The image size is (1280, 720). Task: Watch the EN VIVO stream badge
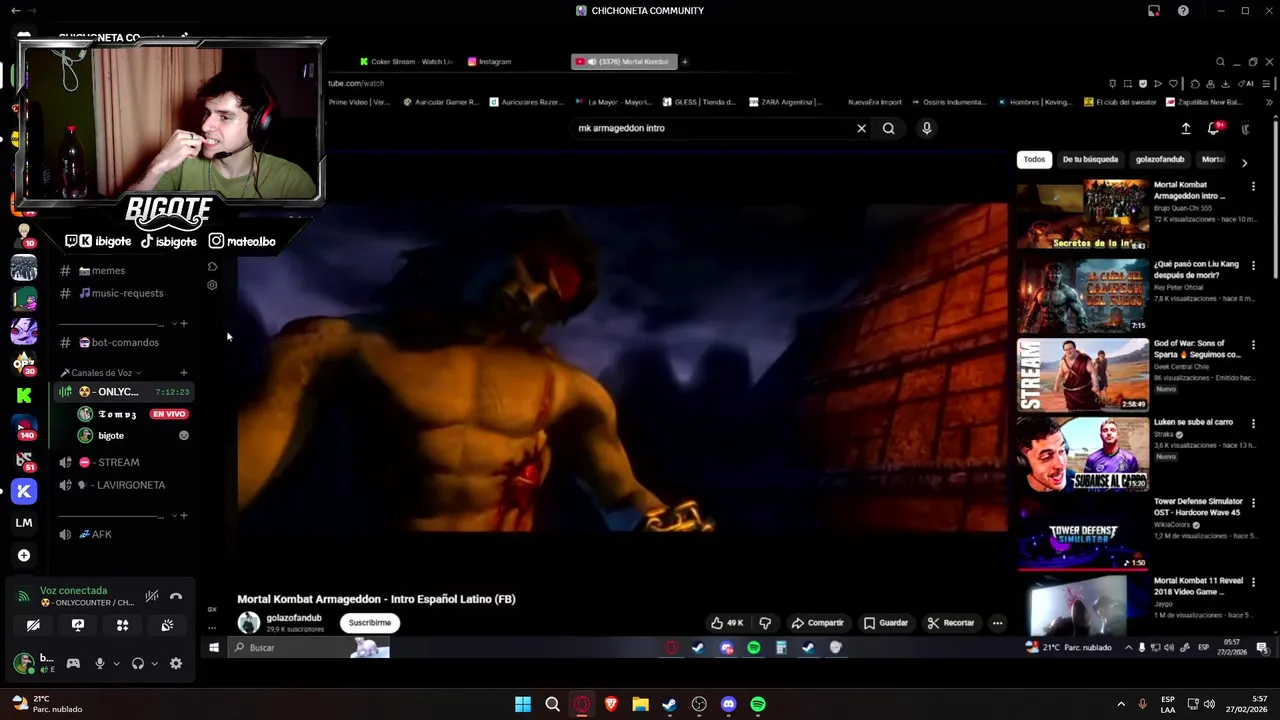click(169, 414)
